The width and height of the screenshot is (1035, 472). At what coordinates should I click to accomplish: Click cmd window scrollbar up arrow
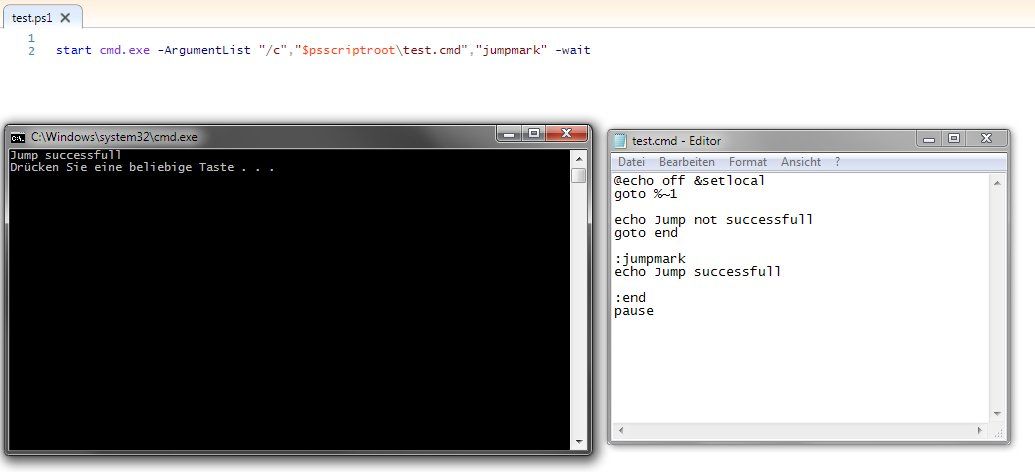pos(579,158)
